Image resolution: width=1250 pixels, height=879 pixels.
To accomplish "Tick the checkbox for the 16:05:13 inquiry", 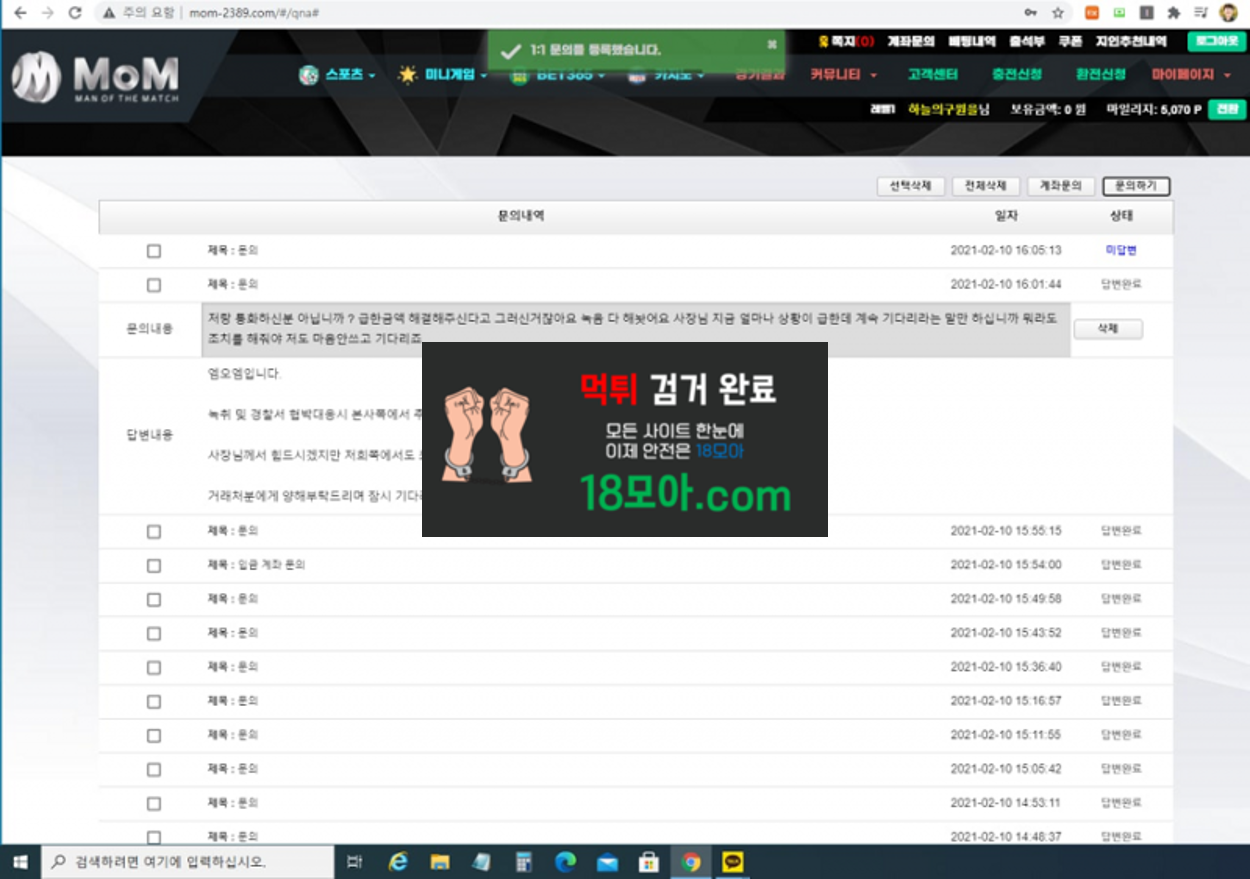I will [x=154, y=251].
